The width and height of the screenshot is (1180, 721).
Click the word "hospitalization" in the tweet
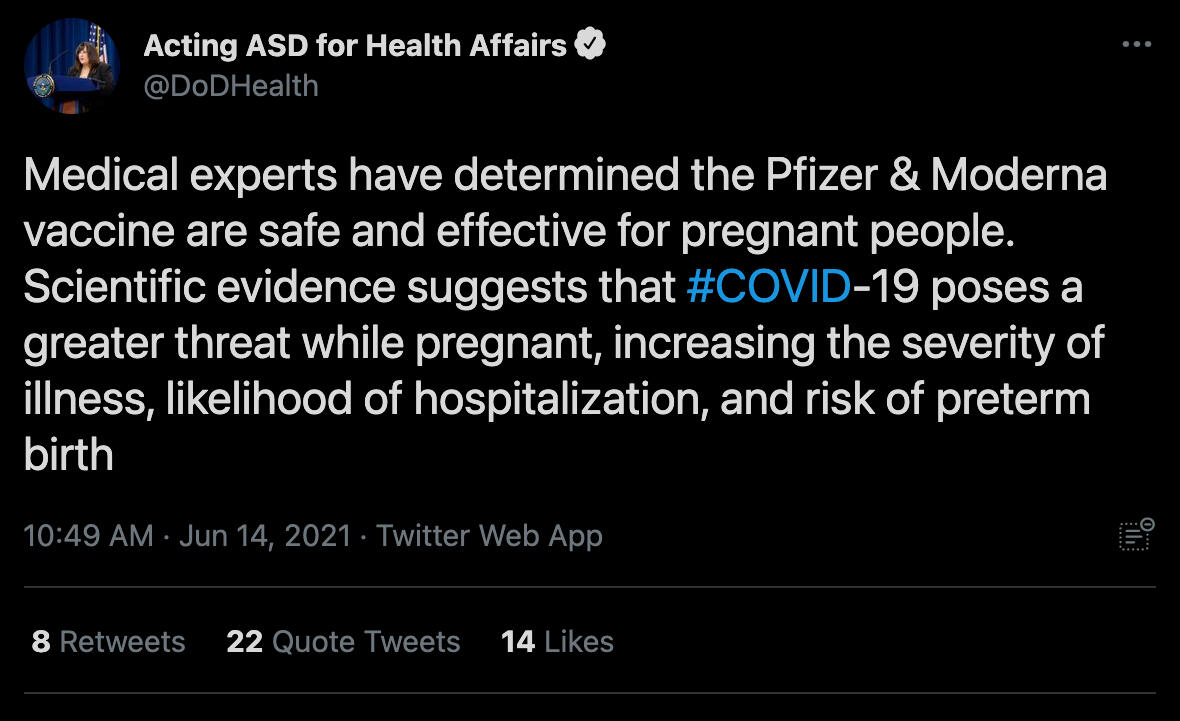(557, 399)
